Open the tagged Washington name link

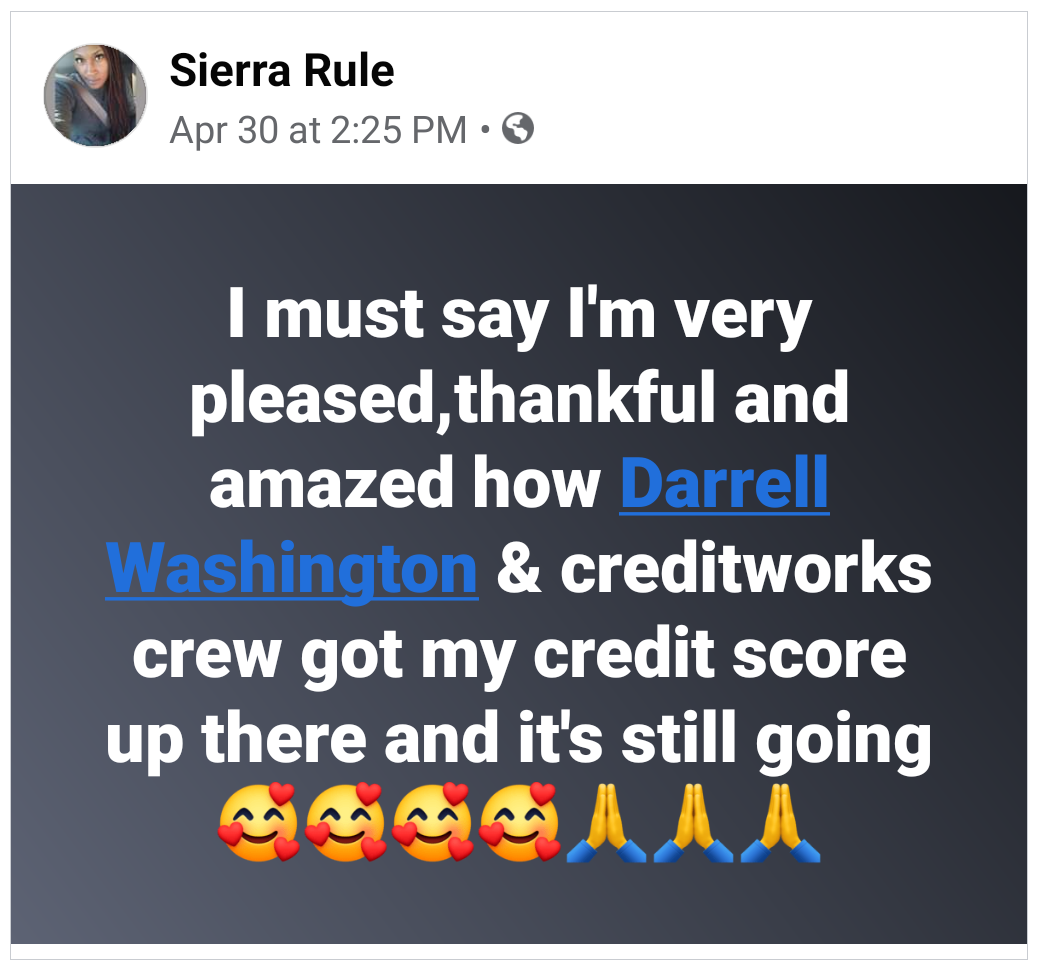[292, 568]
